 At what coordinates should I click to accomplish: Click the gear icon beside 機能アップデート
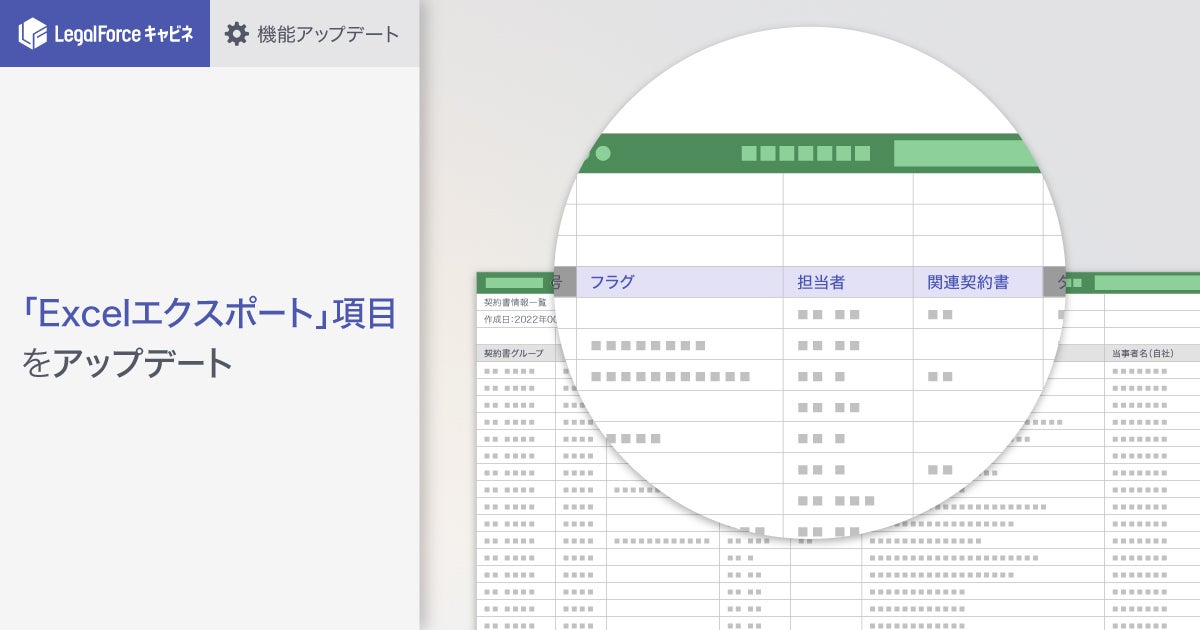point(236,34)
